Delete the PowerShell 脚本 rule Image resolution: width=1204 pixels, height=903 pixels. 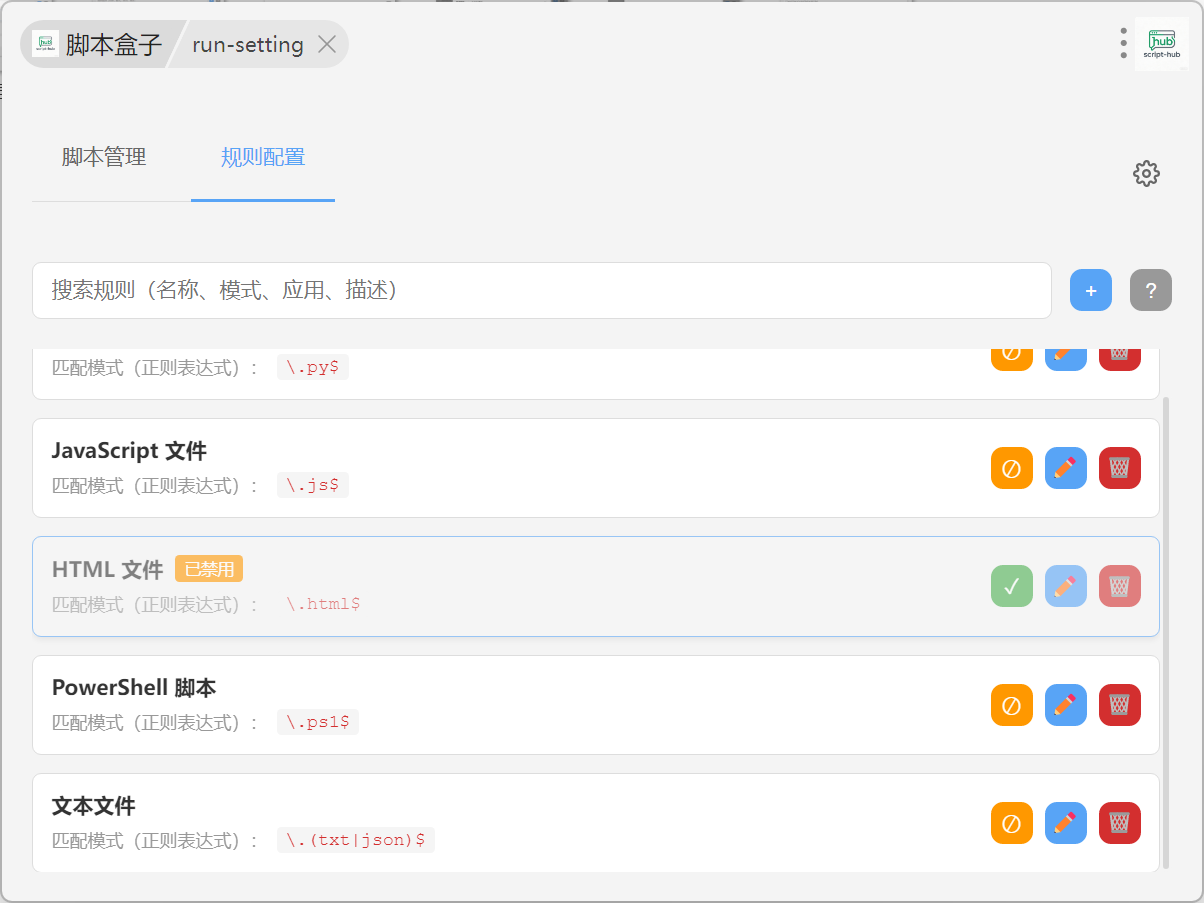click(x=1120, y=705)
